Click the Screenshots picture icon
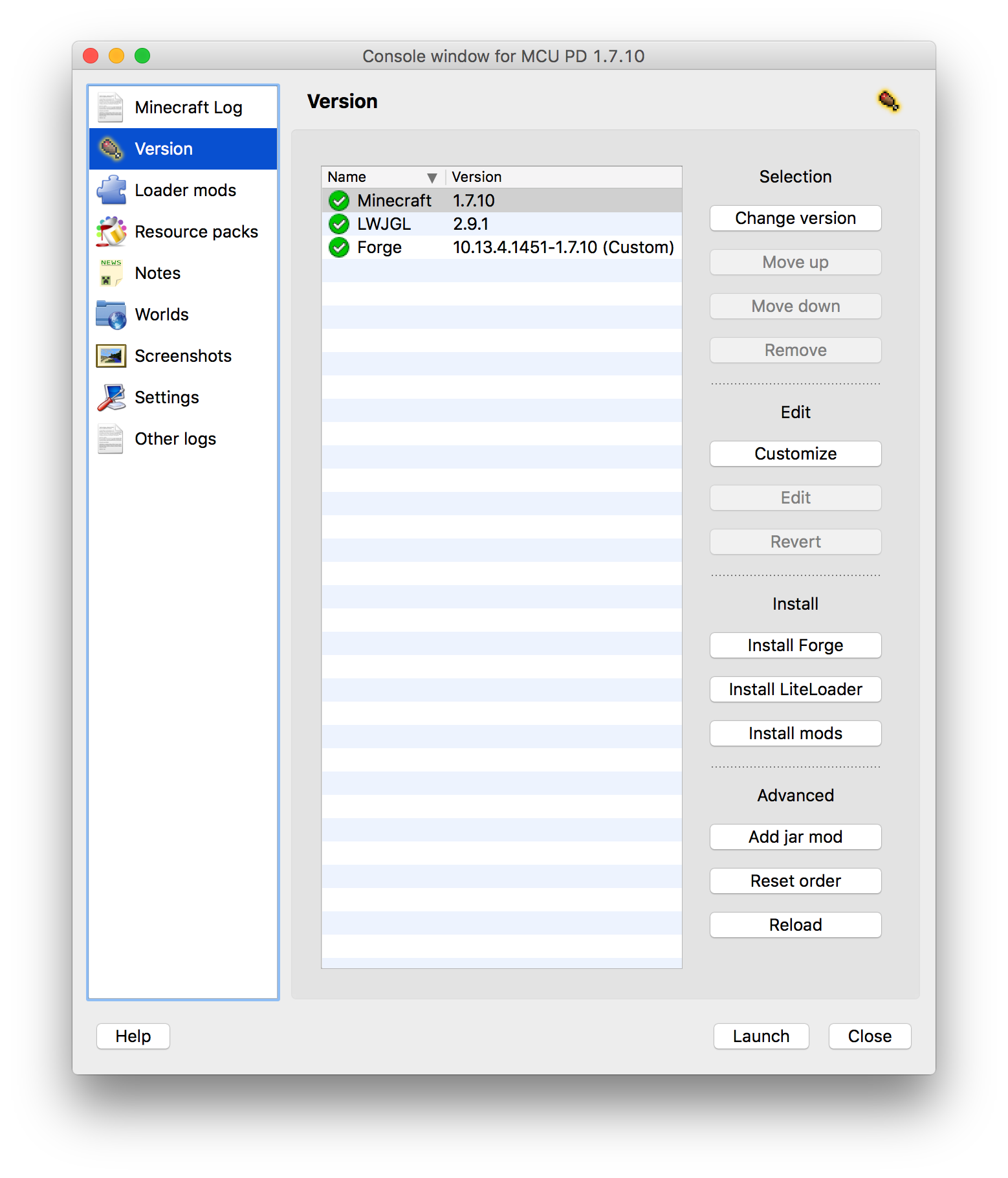The width and height of the screenshot is (1008, 1178). (x=111, y=356)
